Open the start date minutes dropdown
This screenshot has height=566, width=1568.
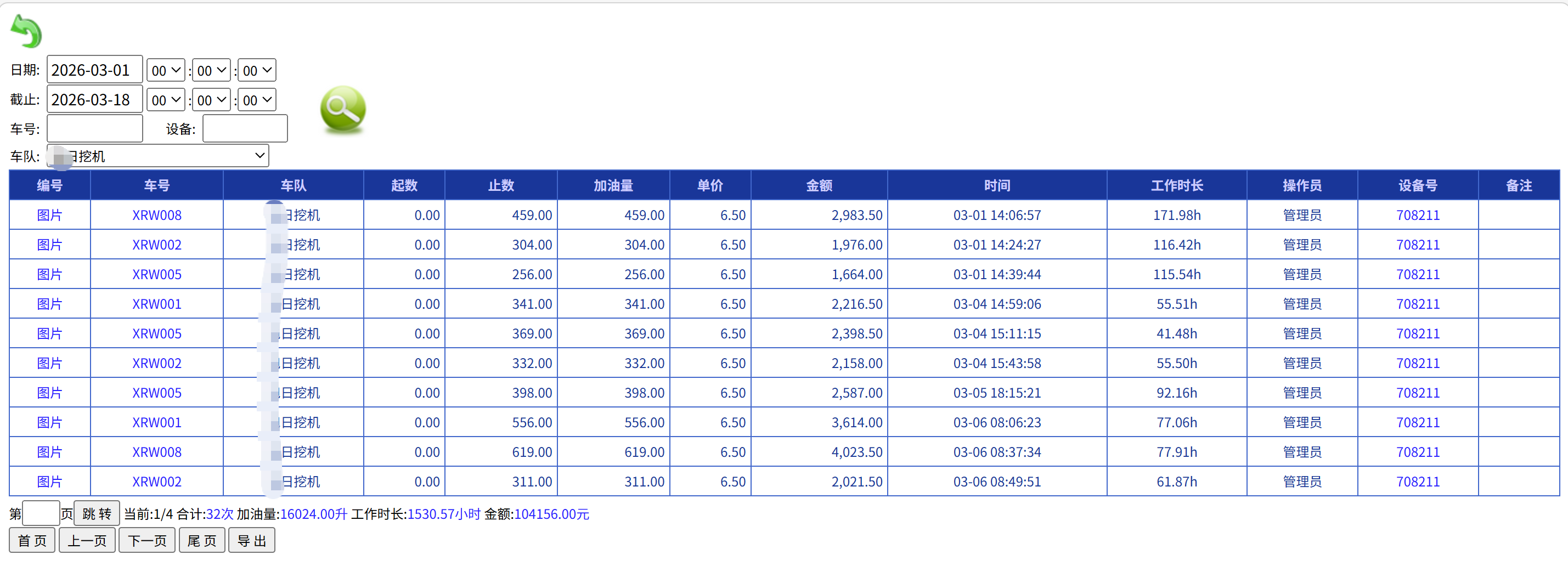tap(211, 71)
